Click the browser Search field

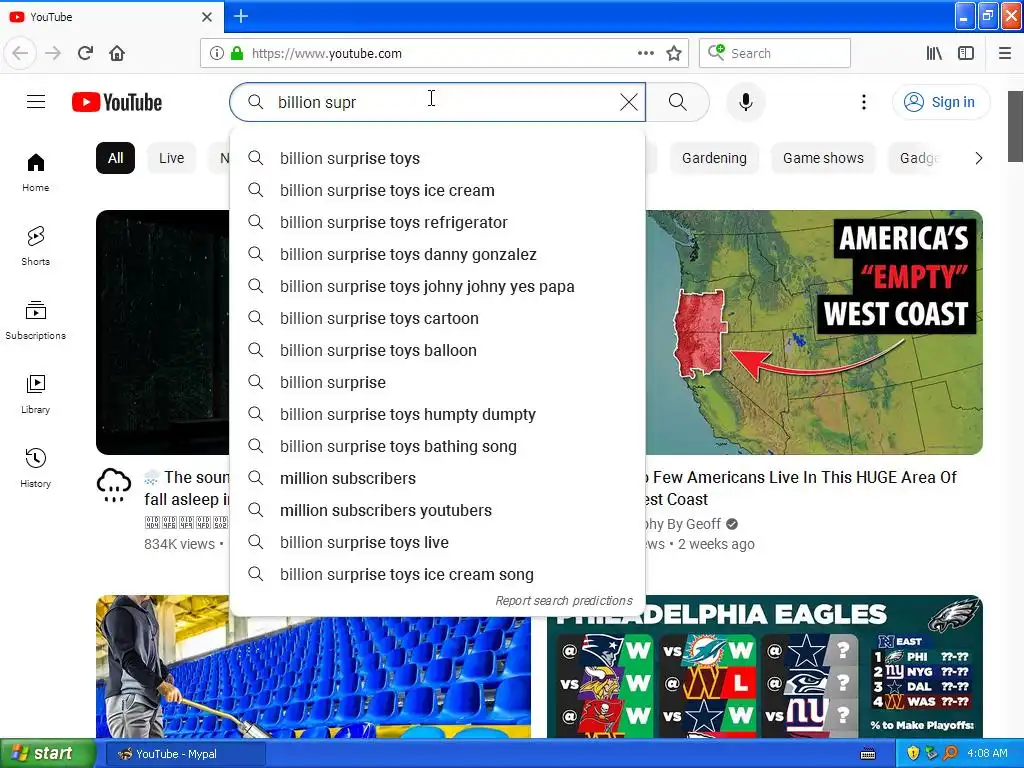(x=775, y=53)
